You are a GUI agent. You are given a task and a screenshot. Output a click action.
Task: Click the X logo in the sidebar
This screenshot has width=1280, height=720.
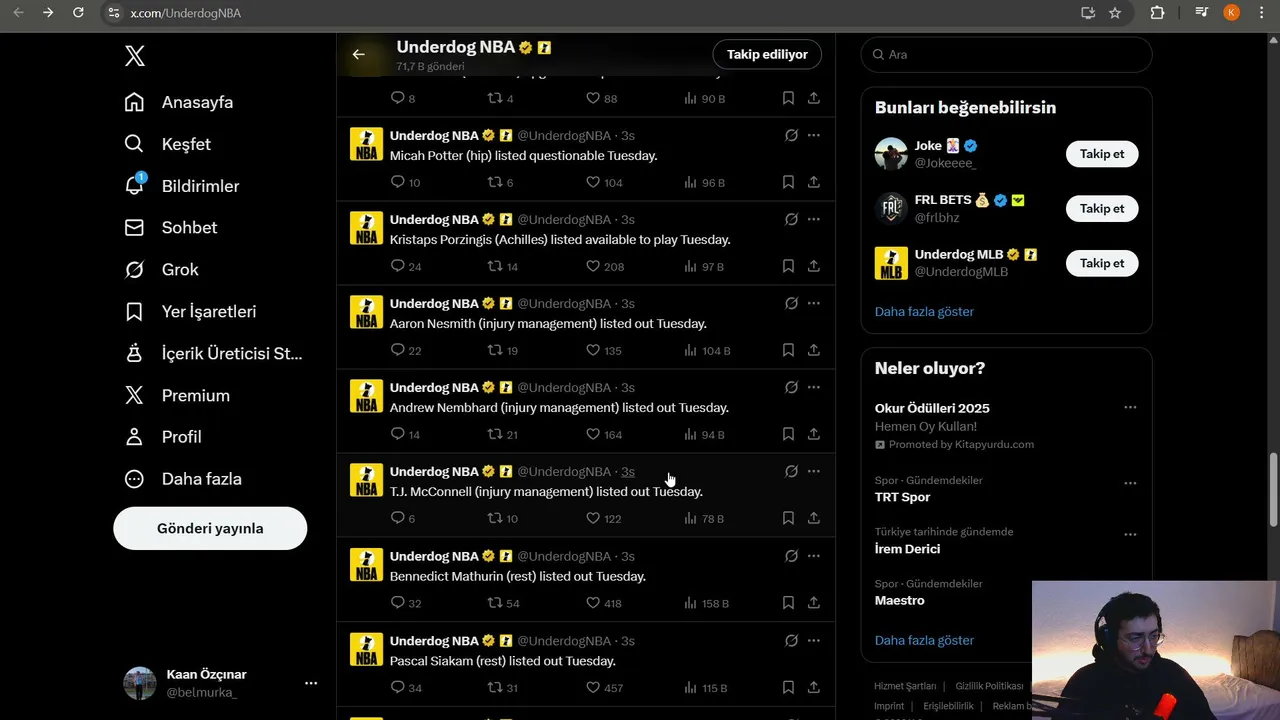[x=135, y=56]
